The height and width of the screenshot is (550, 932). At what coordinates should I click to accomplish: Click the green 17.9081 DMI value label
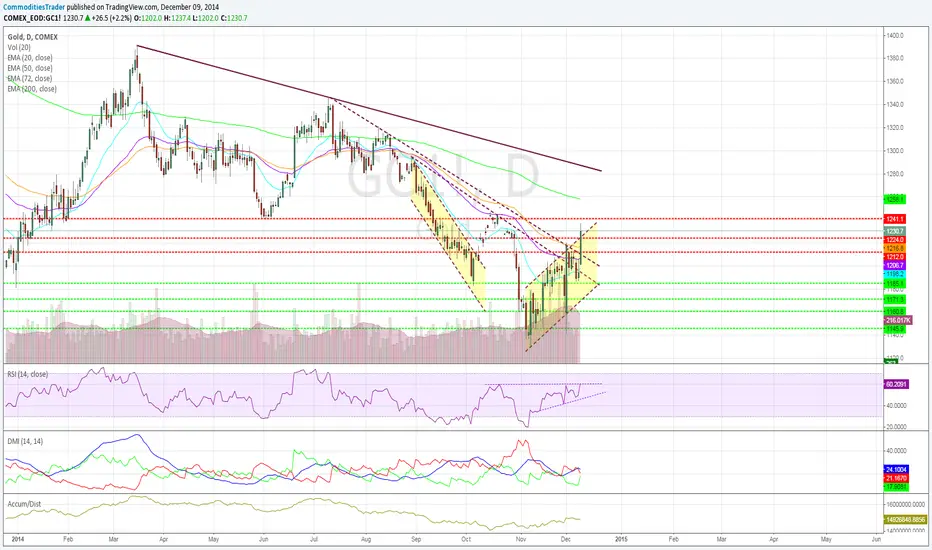[x=896, y=487]
